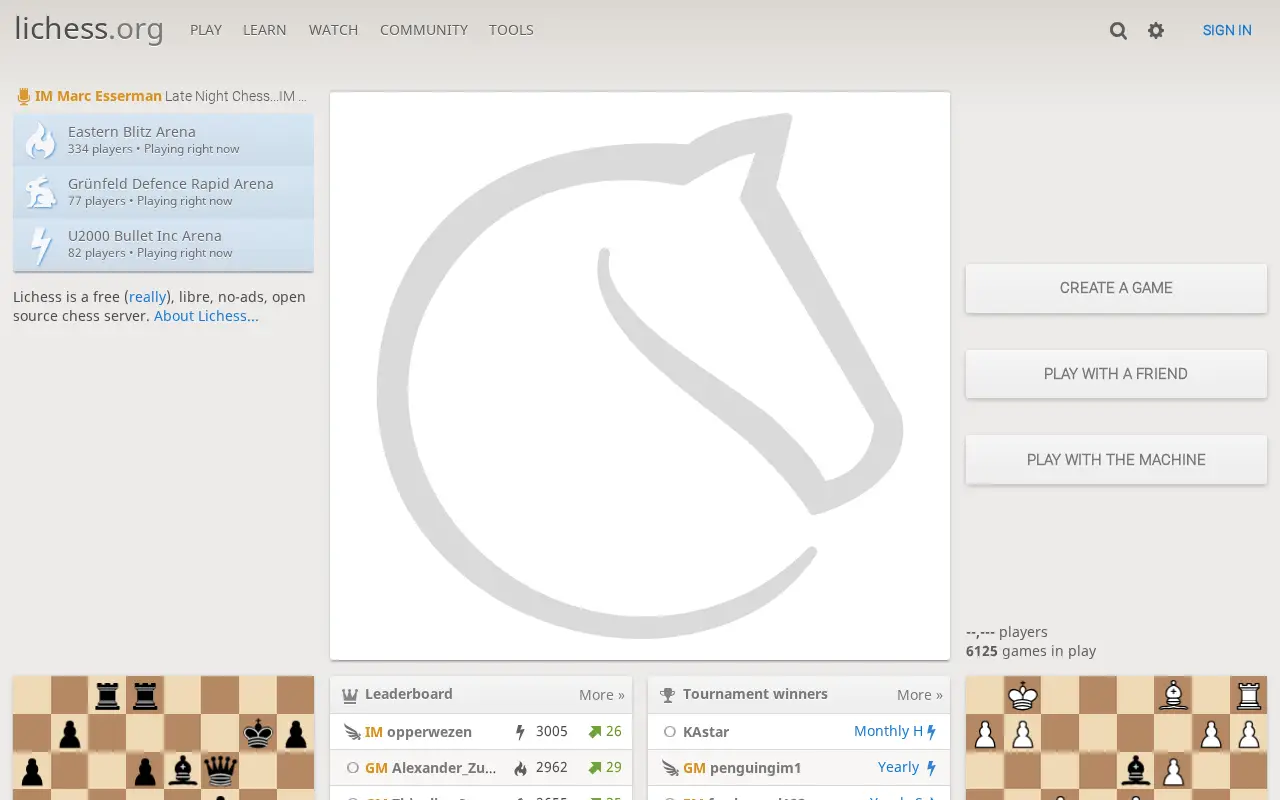Click the patron wing icon beside penguingim1

click(x=670, y=768)
